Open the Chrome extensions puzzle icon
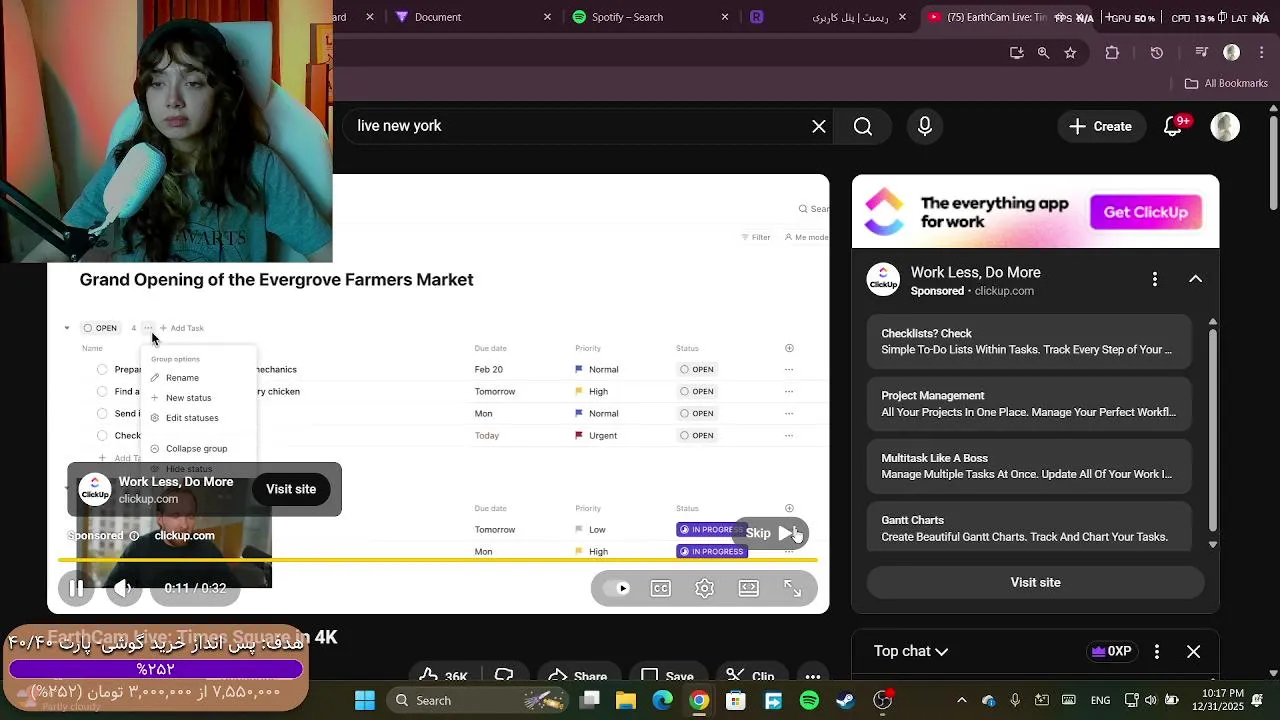This screenshot has height=720, width=1280. pos(1112,53)
